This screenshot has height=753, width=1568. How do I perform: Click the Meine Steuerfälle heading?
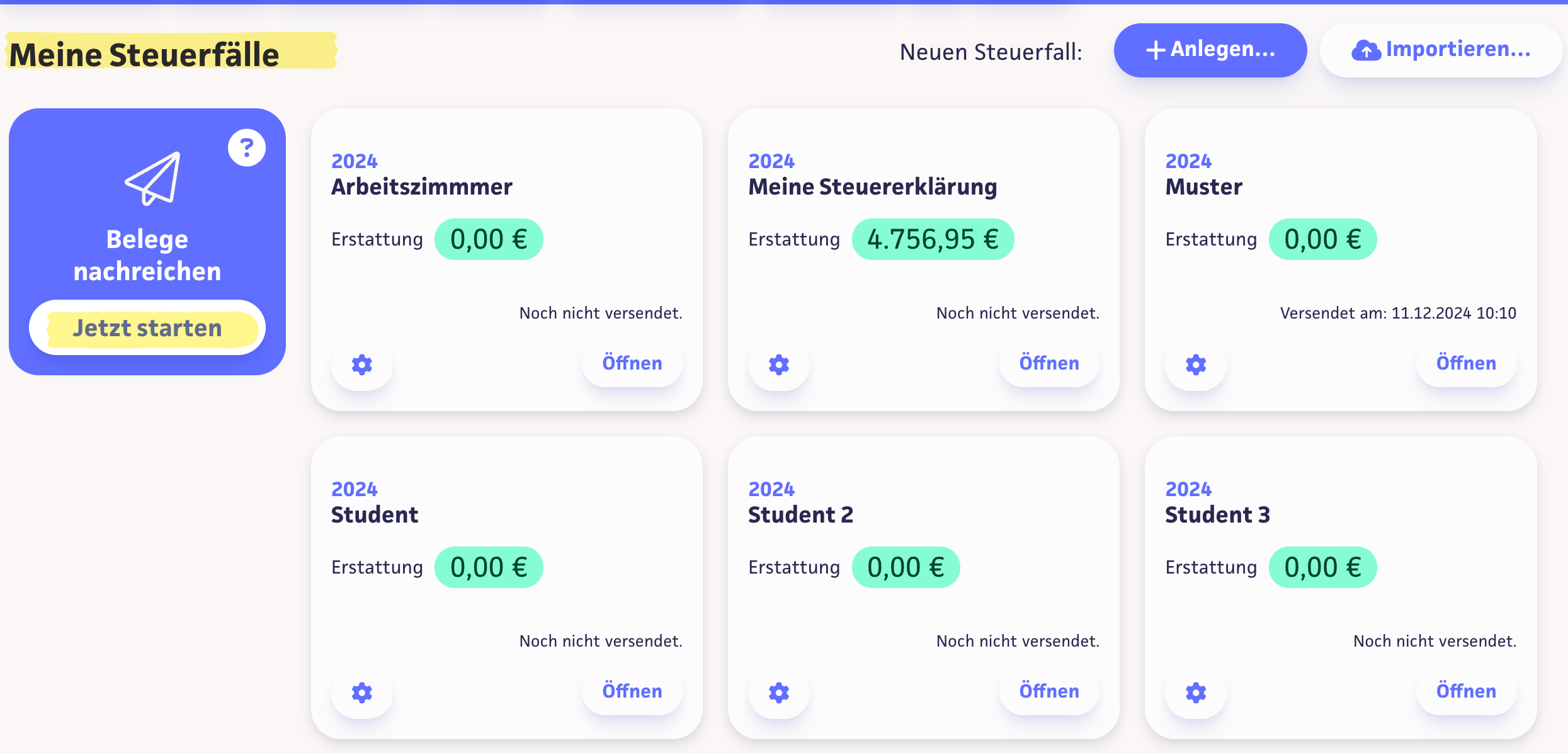145,55
